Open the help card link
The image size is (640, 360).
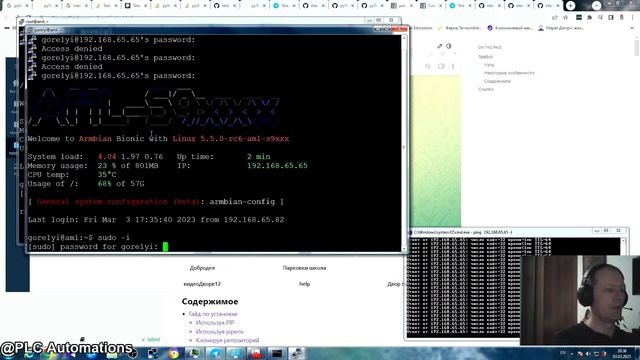(304, 284)
